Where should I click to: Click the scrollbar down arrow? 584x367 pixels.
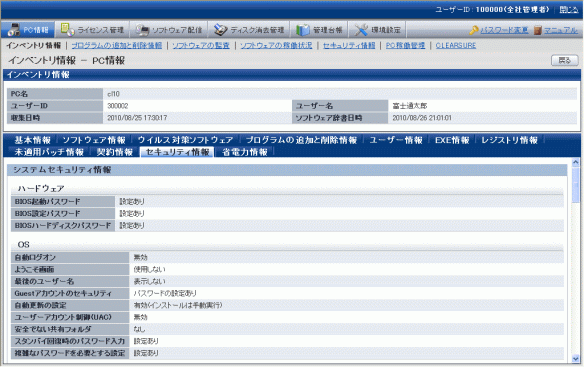(x=576, y=359)
